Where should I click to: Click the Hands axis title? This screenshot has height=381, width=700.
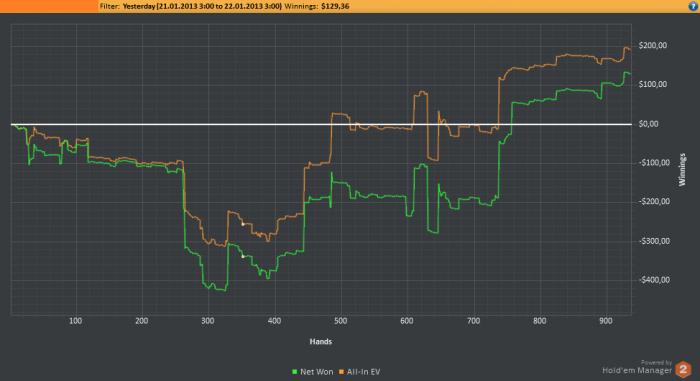321,342
